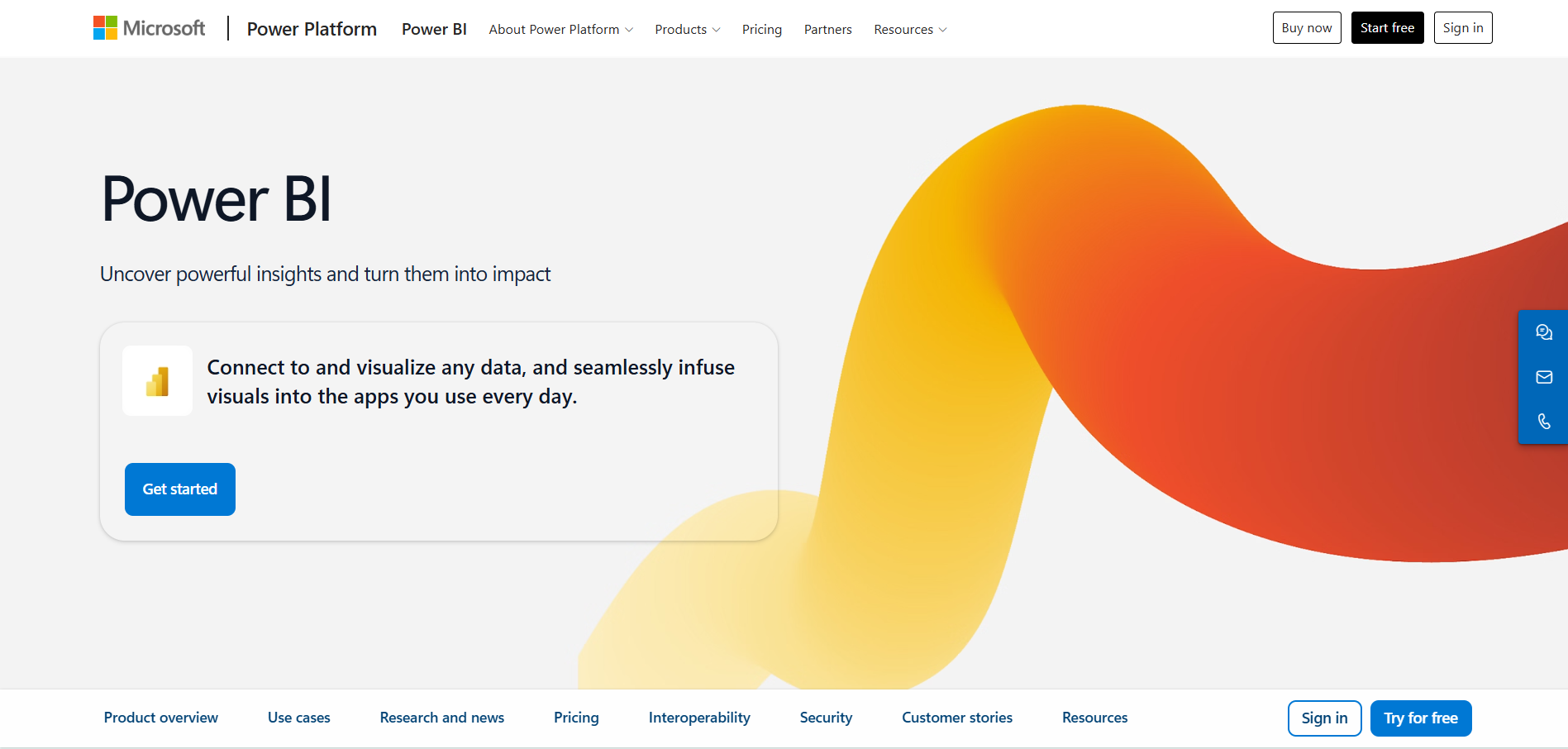Open Partners in the top navigation
The width and height of the screenshot is (1568, 749).
(827, 29)
